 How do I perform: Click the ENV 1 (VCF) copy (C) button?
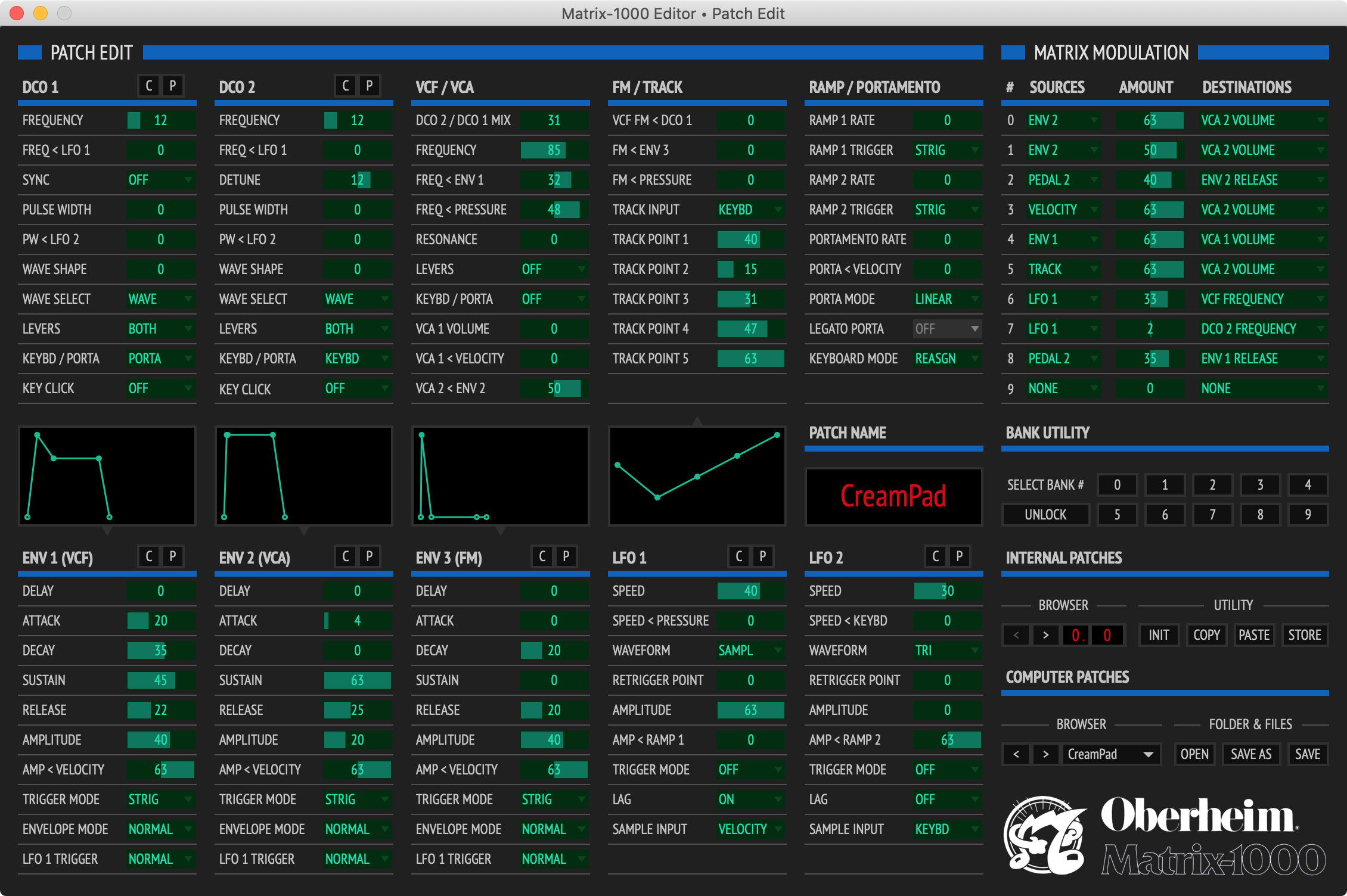point(149,557)
